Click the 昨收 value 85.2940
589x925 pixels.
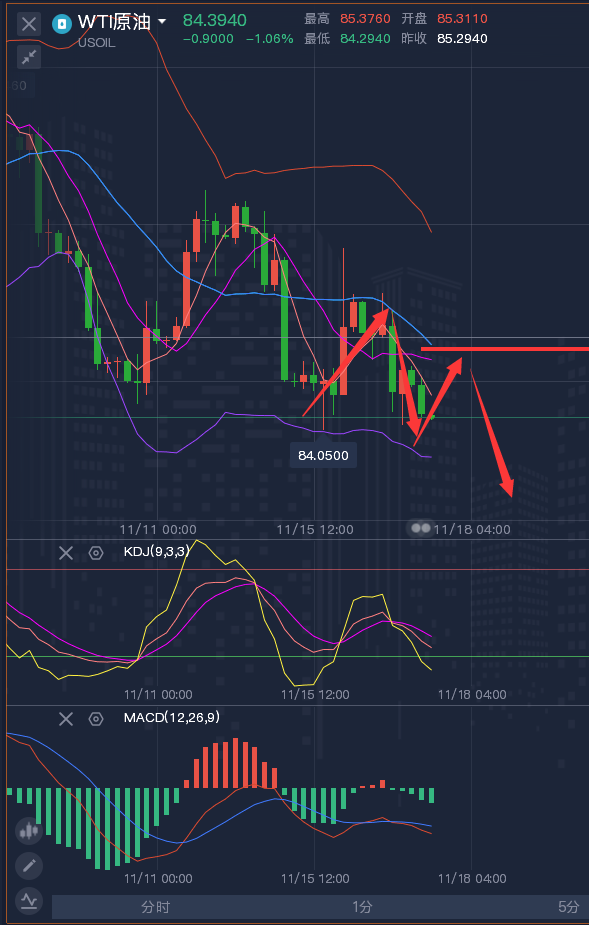(x=462, y=39)
